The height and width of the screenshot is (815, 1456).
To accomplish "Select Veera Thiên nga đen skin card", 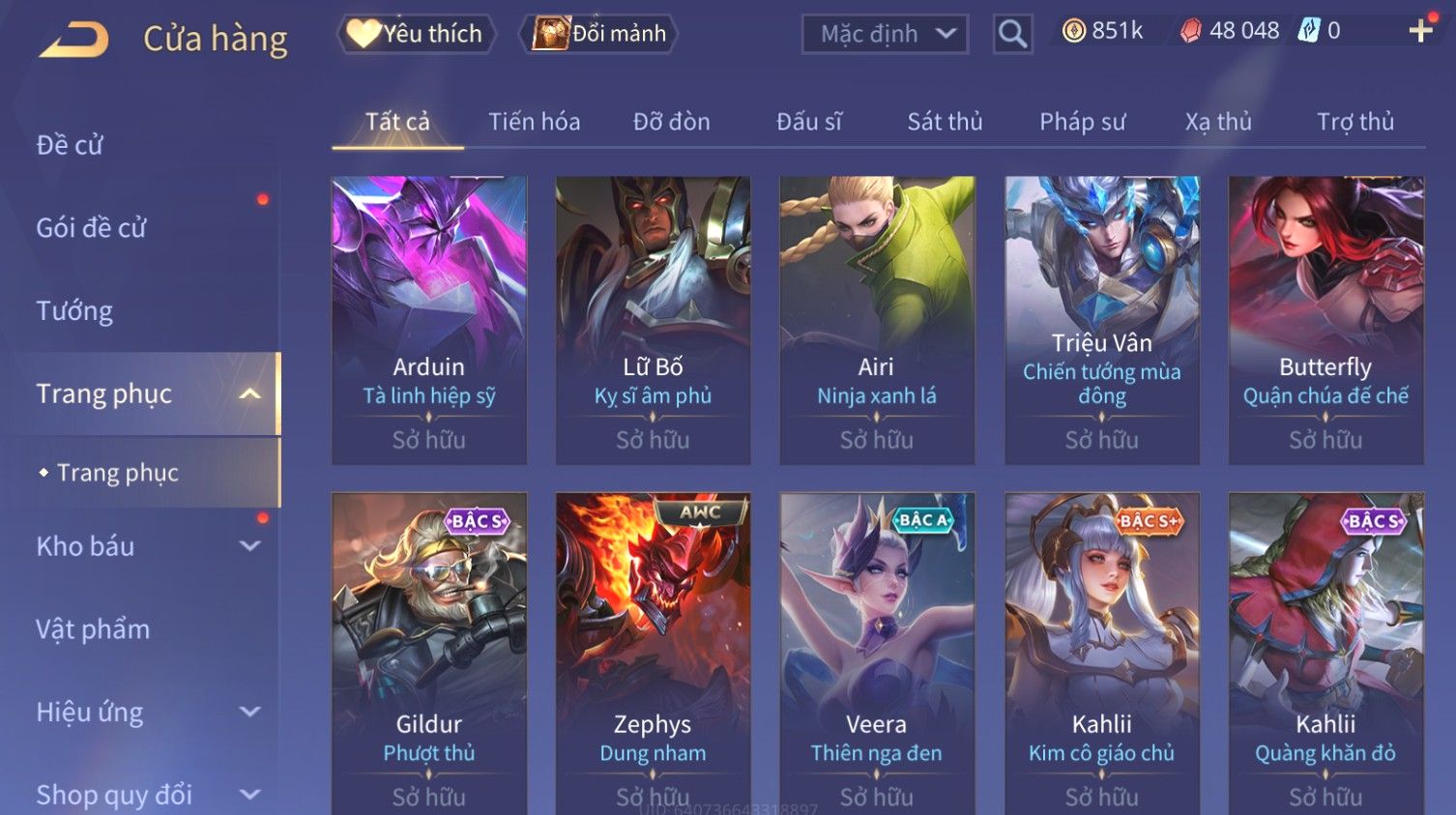I will [x=877, y=654].
